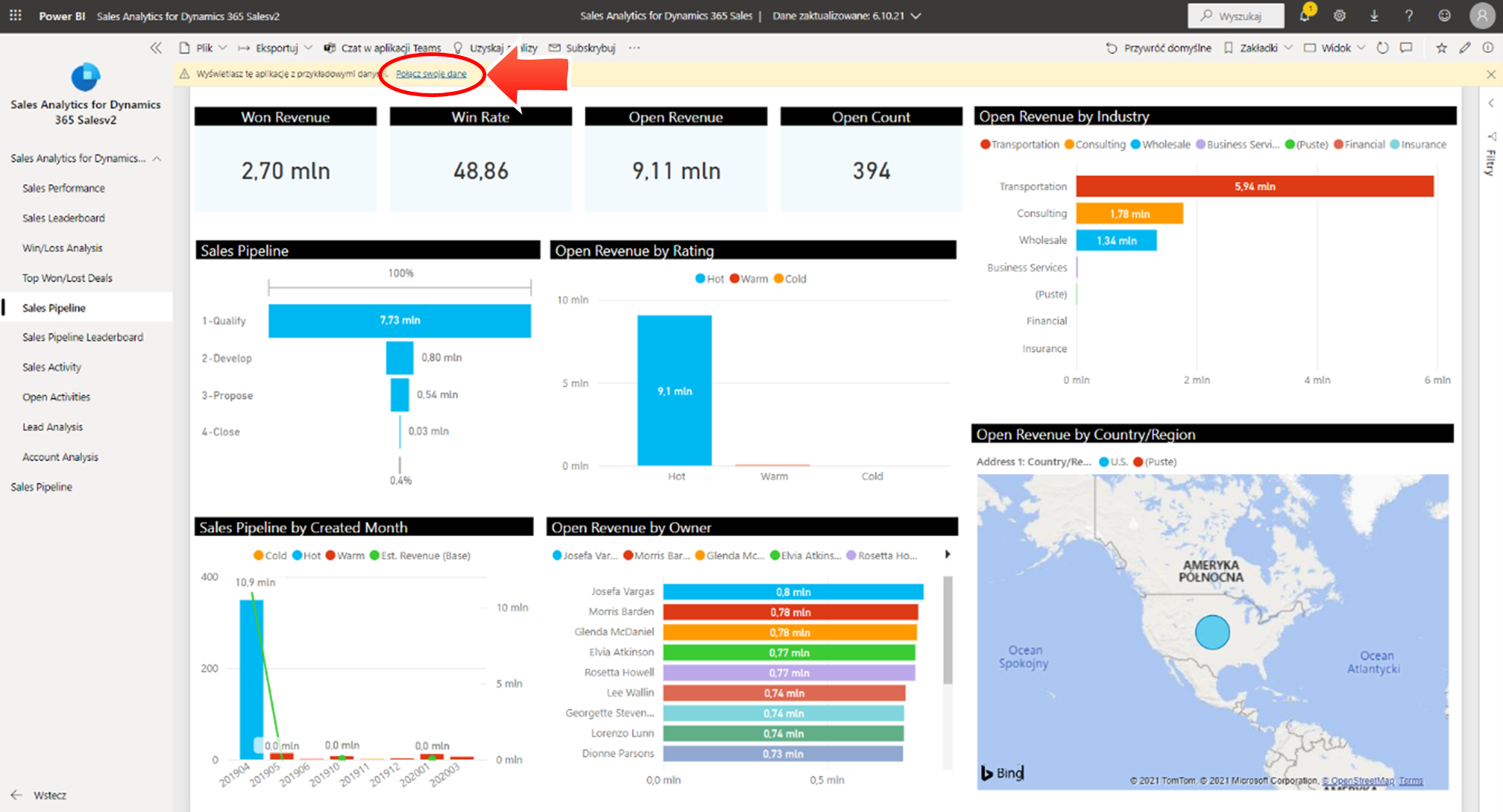Open the Top Won/Lost Deals page
This screenshot has width=1503, height=812.
pyautogui.click(x=67, y=277)
